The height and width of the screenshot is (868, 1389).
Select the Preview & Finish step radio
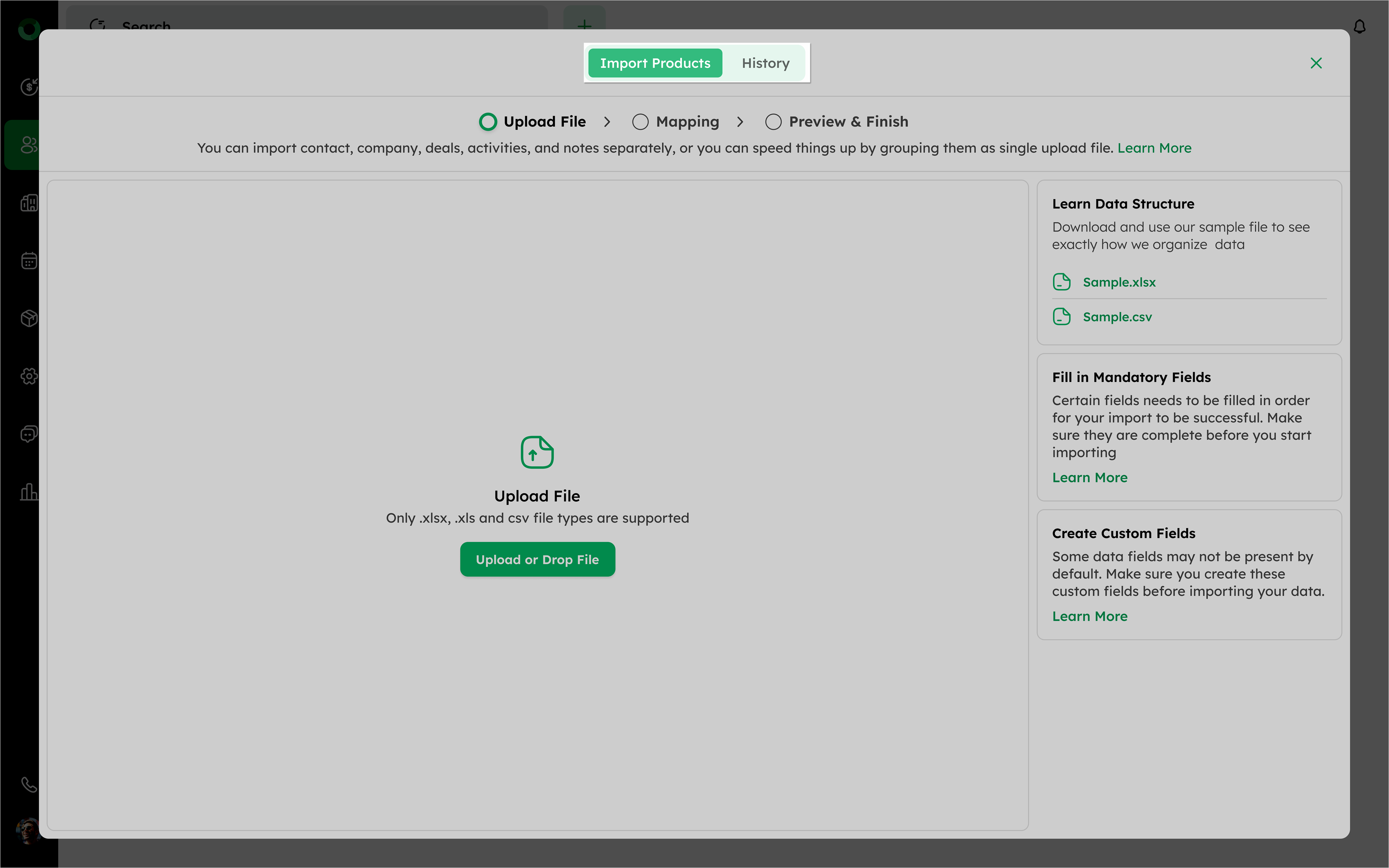(x=773, y=122)
